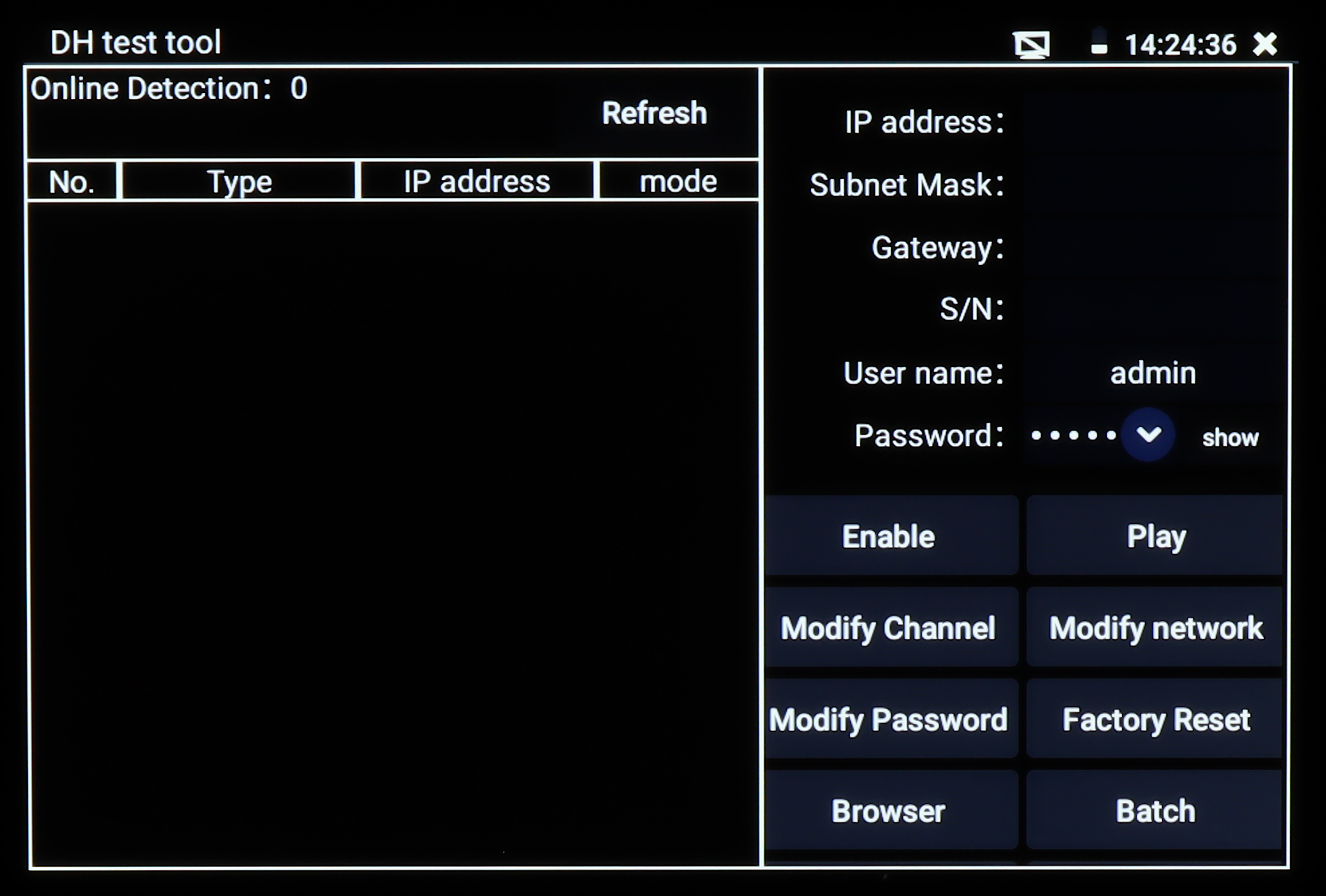This screenshot has height=896, width=1326.
Task: Click the Modify Password button
Action: pos(891,719)
